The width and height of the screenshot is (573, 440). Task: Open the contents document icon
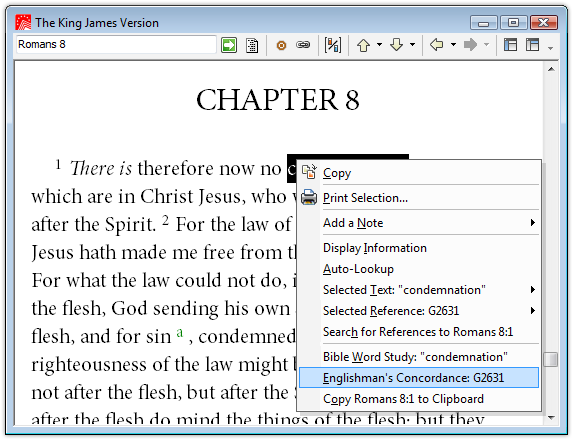(x=252, y=45)
